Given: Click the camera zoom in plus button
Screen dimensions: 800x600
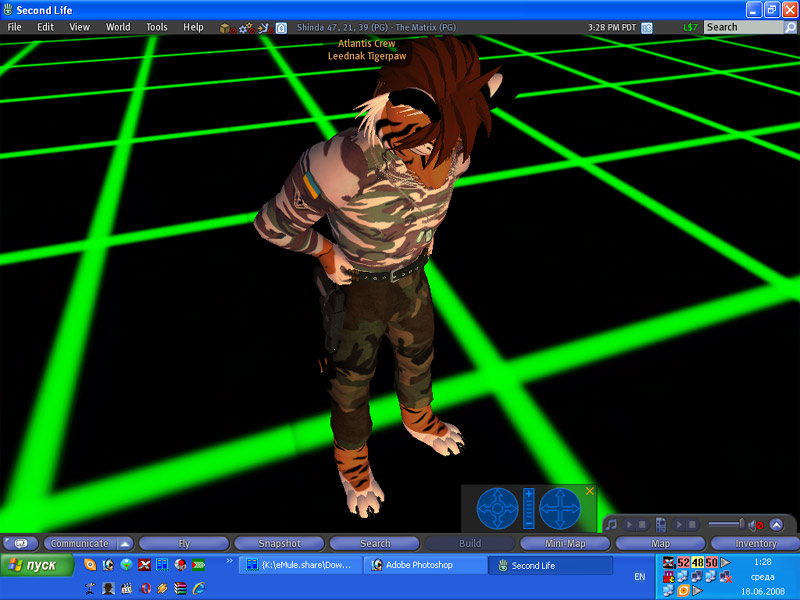Looking at the screenshot, I should (x=529, y=494).
